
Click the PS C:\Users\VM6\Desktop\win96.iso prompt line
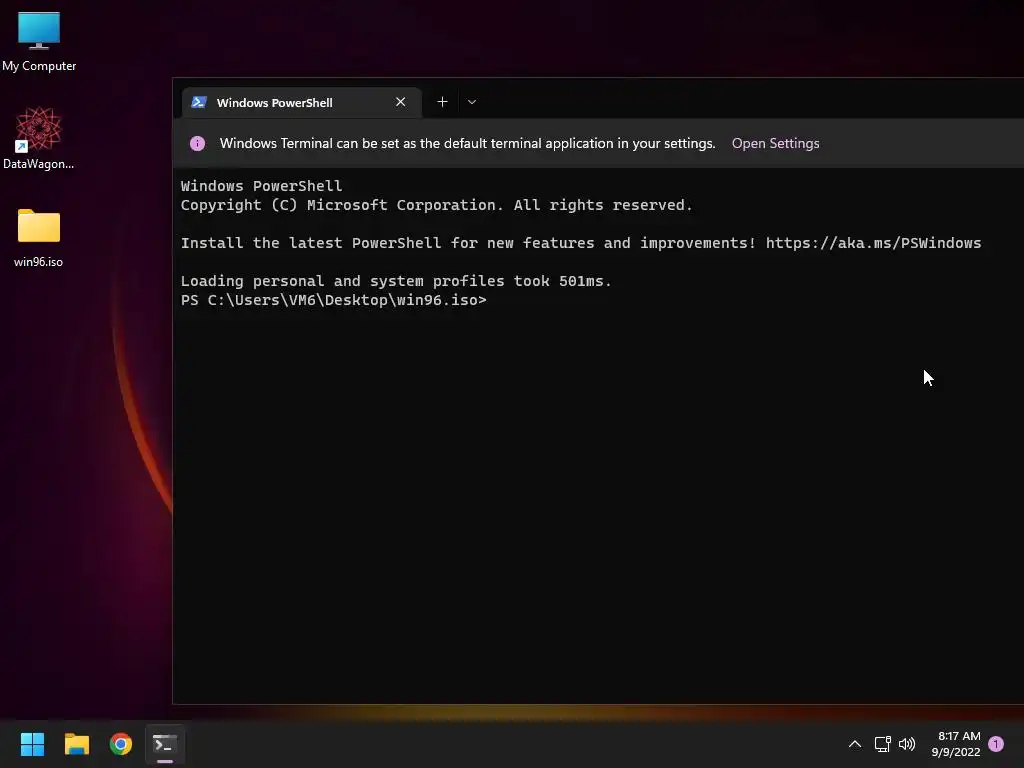point(334,300)
